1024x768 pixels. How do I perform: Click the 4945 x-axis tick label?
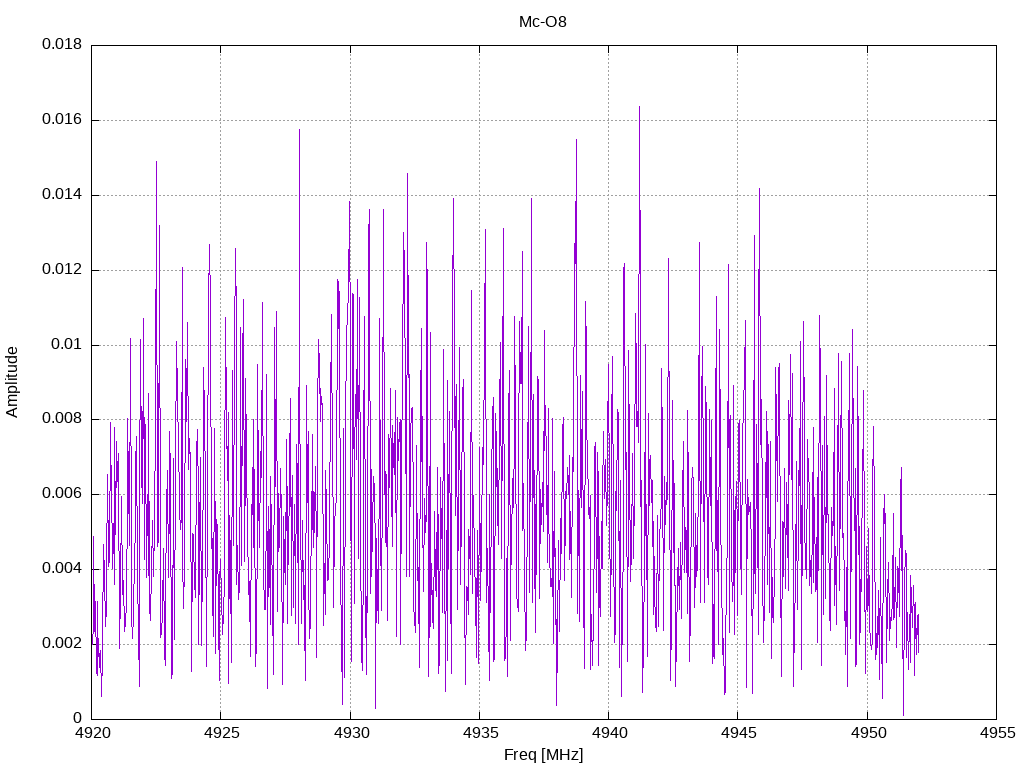(x=739, y=733)
